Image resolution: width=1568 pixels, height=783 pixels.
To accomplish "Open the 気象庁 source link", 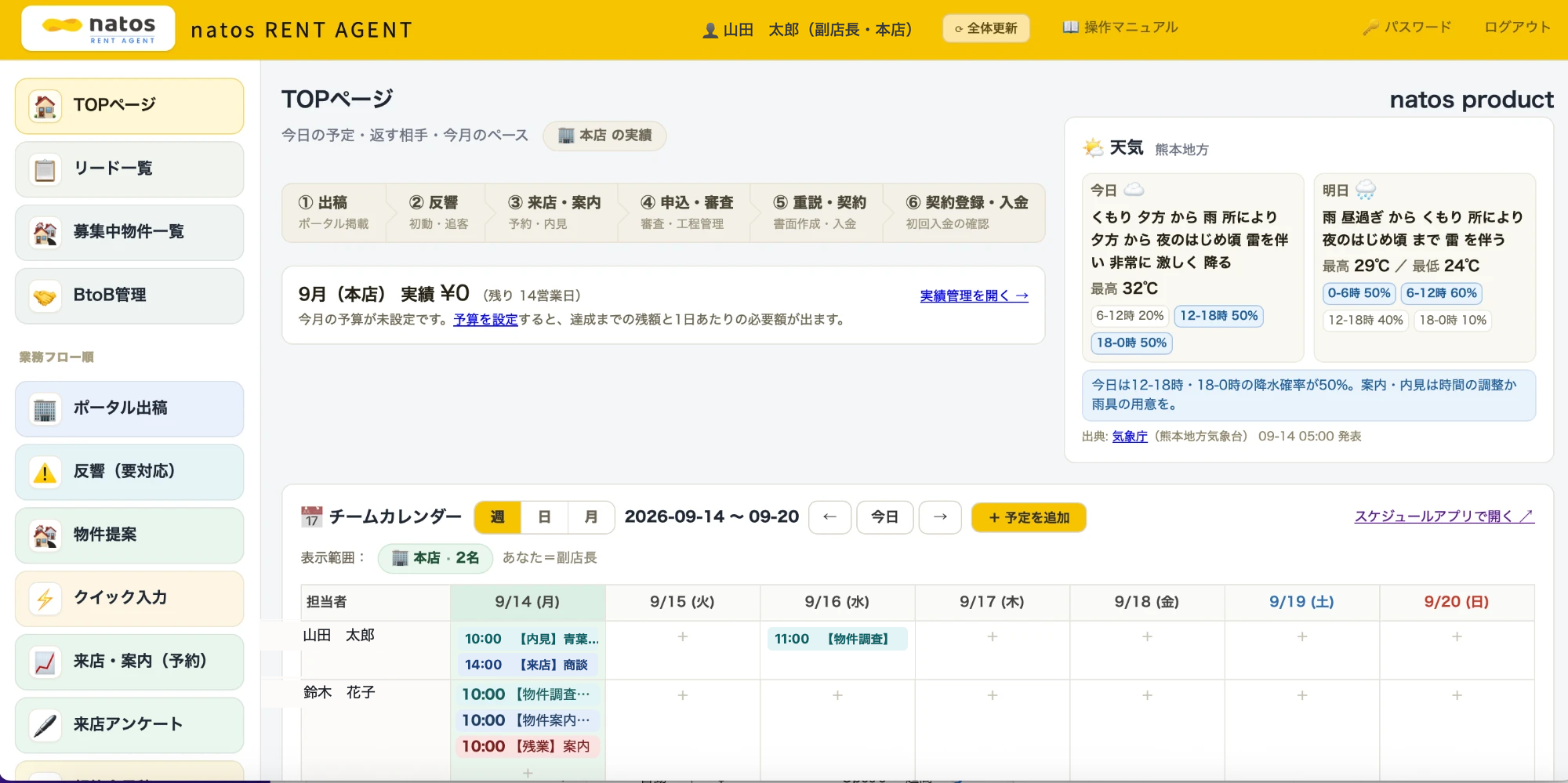I will tap(1130, 437).
